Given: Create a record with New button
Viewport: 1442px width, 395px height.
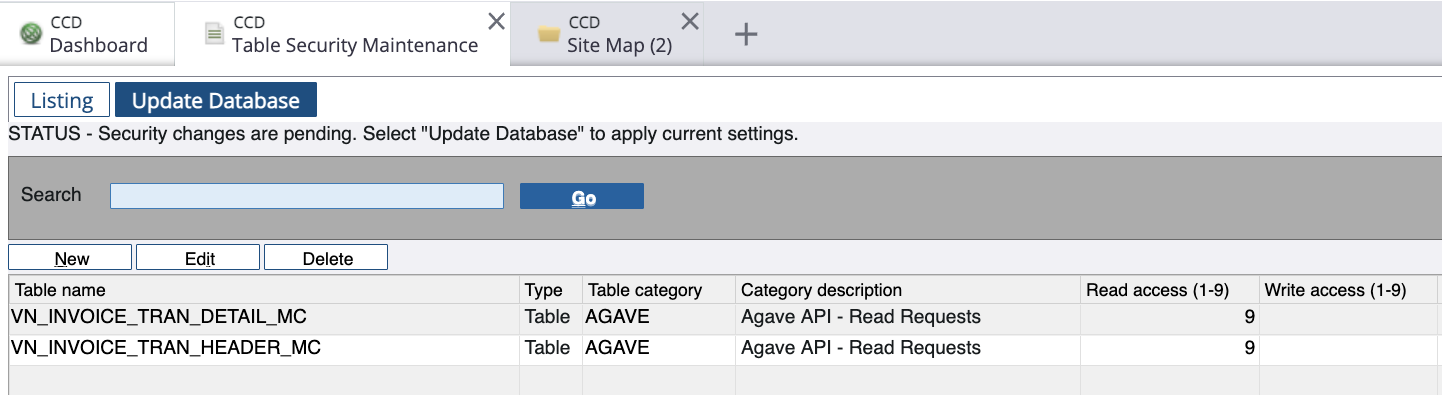Looking at the screenshot, I should (x=70, y=258).
